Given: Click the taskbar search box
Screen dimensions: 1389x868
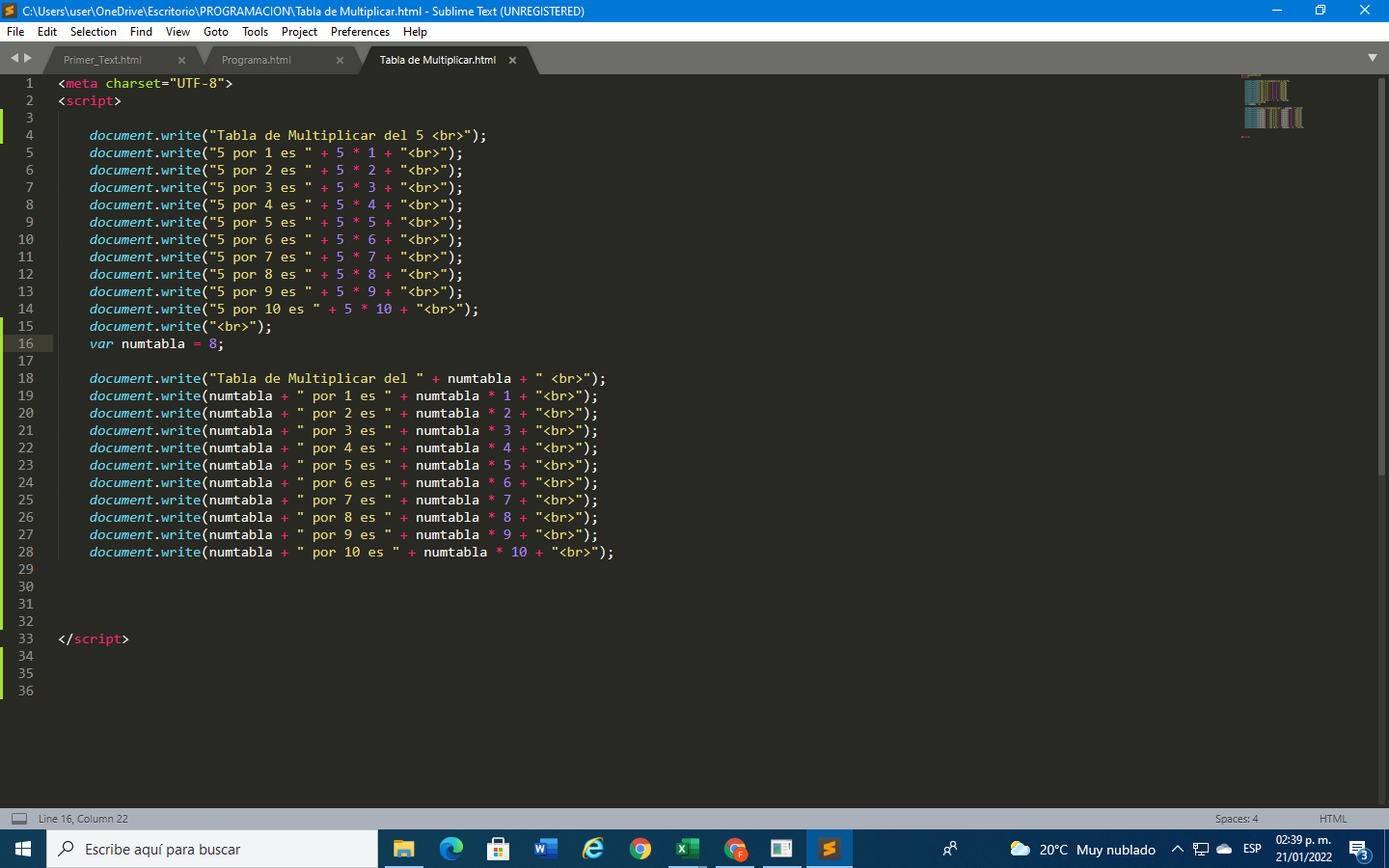Looking at the screenshot, I should point(212,849).
